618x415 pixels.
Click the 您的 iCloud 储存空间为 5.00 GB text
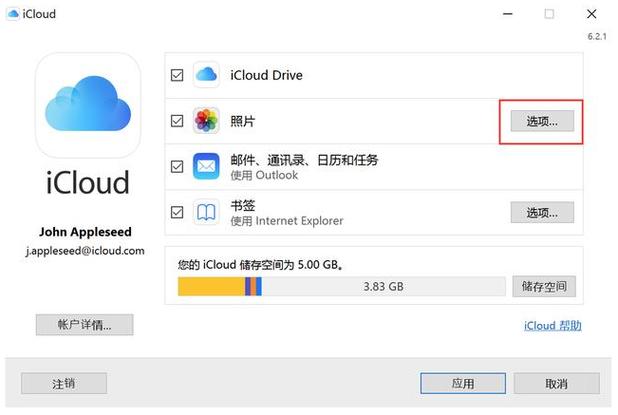[260, 265]
